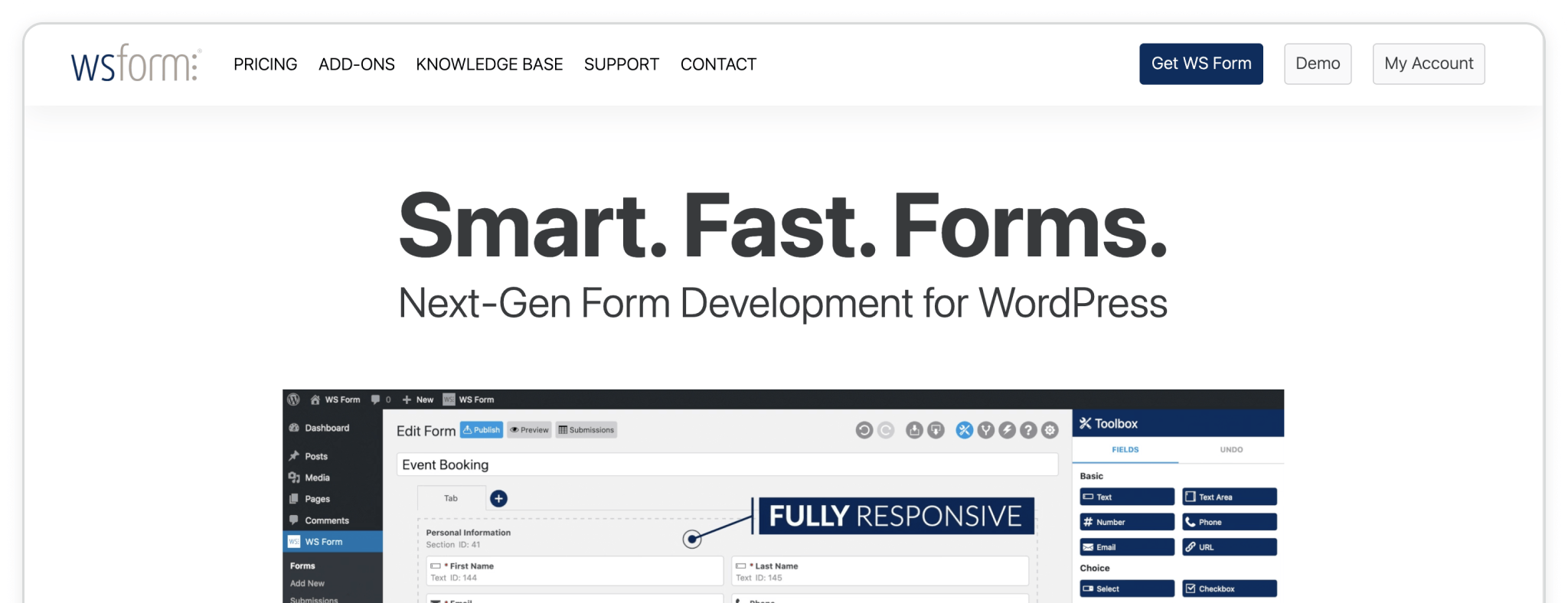The image size is (1568, 603).
Task: Click the Personal Information section title
Action: (x=468, y=533)
